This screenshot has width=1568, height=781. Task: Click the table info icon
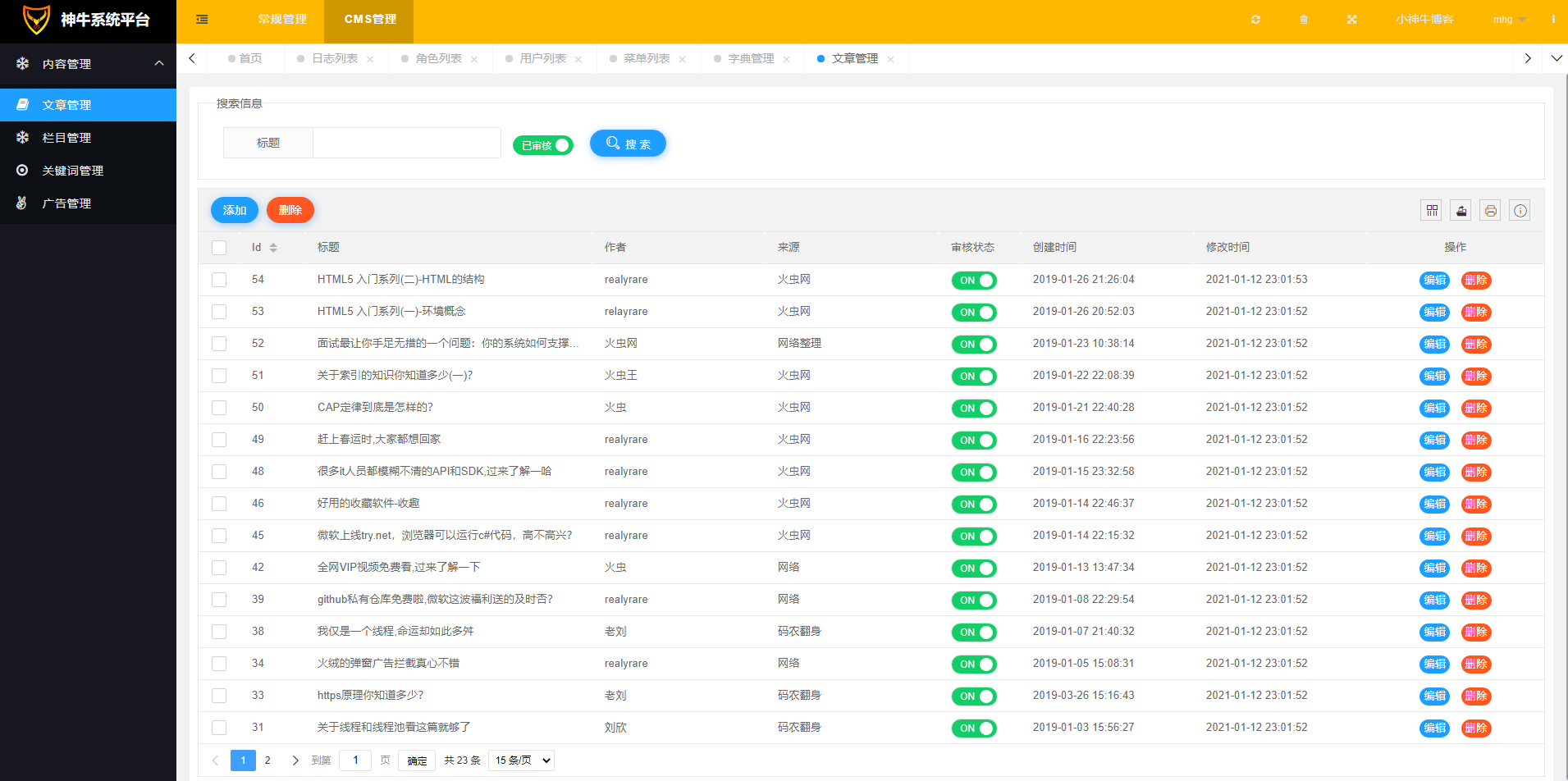[1520, 211]
